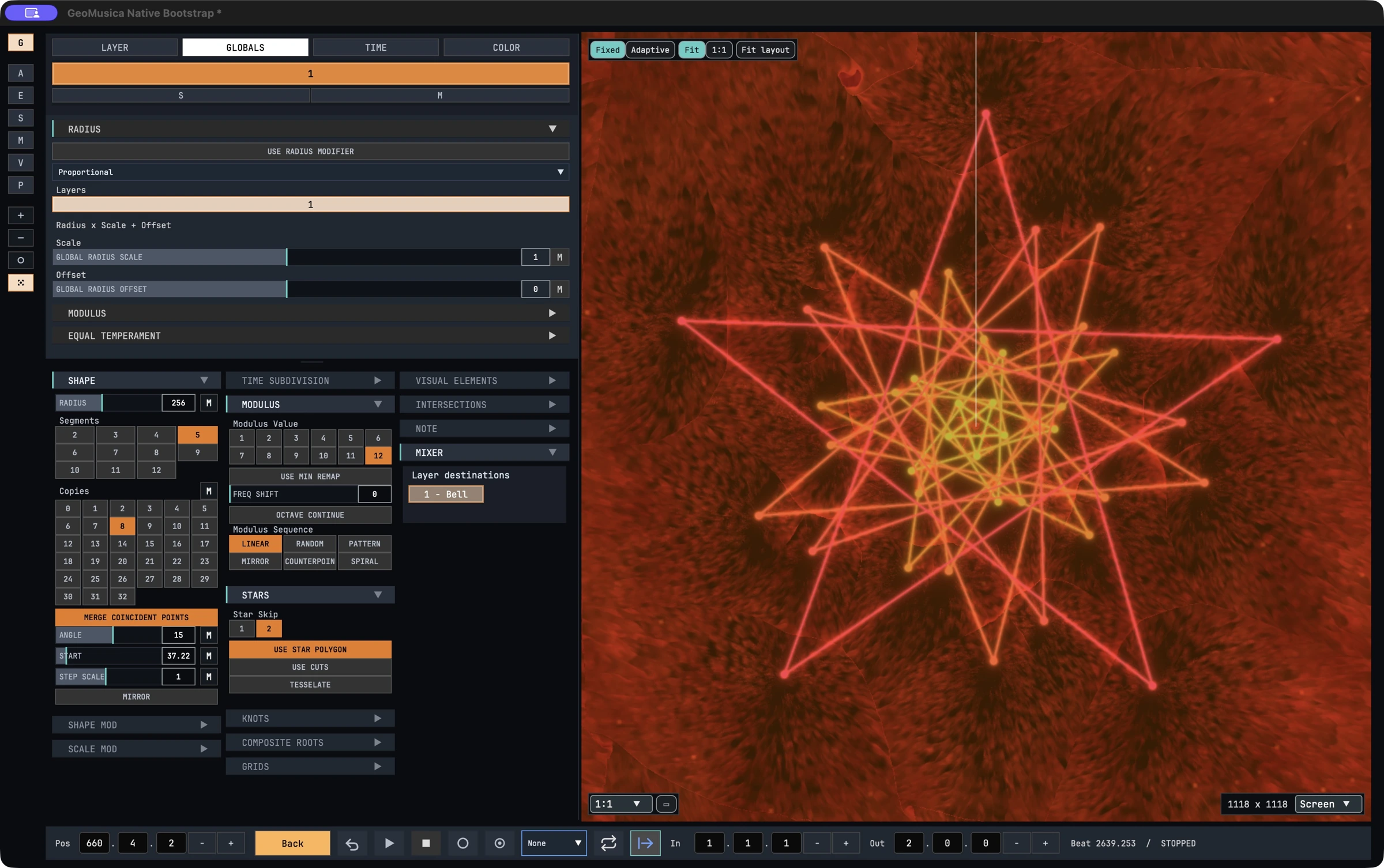This screenshot has width=1384, height=868.
Task: Select the Spiral modulus sequence
Action: click(x=364, y=561)
